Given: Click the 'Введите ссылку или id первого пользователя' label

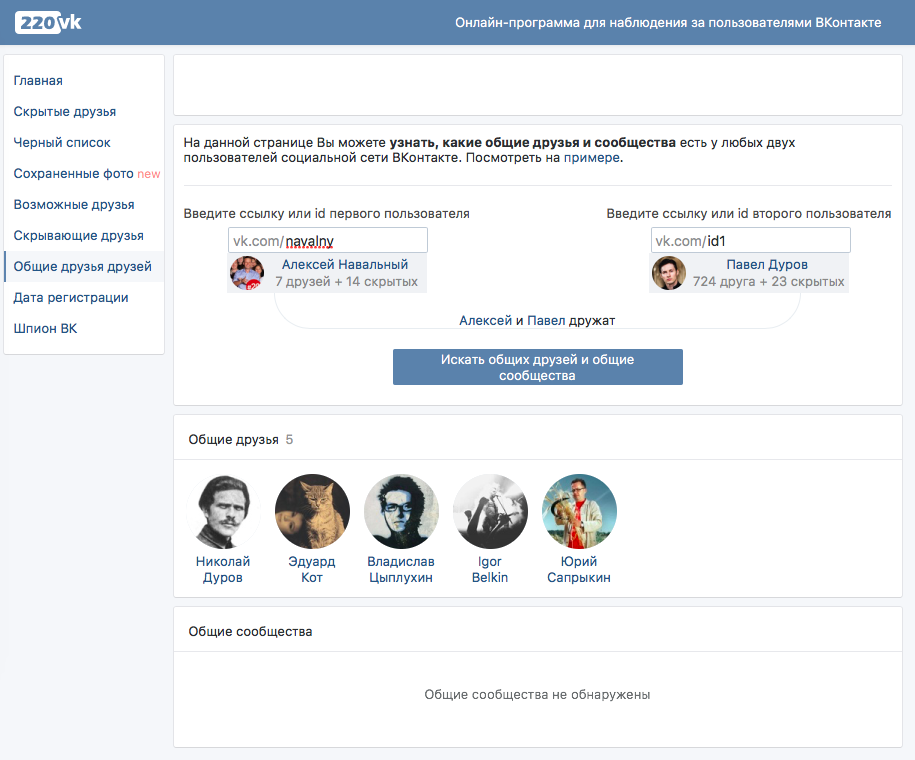Looking at the screenshot, I should pos(327,214).
